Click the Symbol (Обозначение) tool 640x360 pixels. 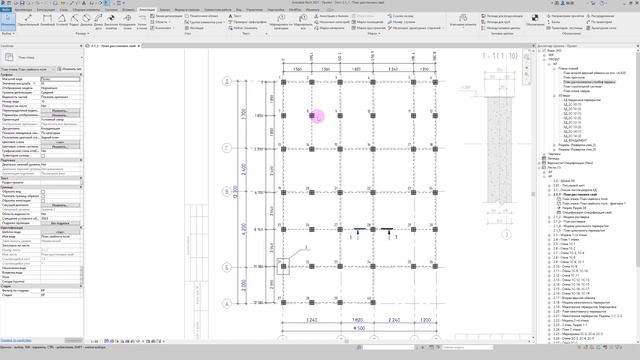(x=535, y=20)
